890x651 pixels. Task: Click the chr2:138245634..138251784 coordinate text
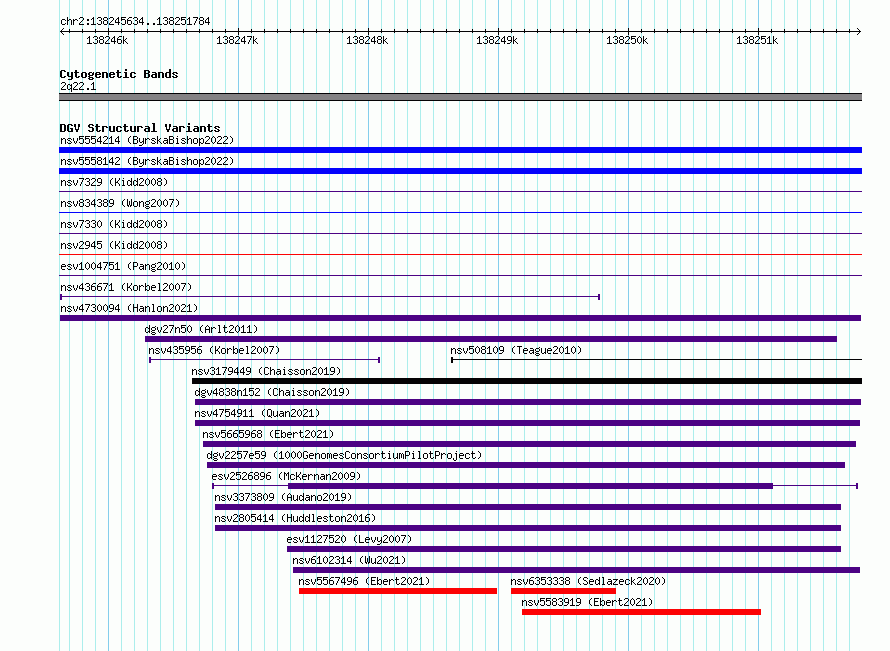point(135,21)
